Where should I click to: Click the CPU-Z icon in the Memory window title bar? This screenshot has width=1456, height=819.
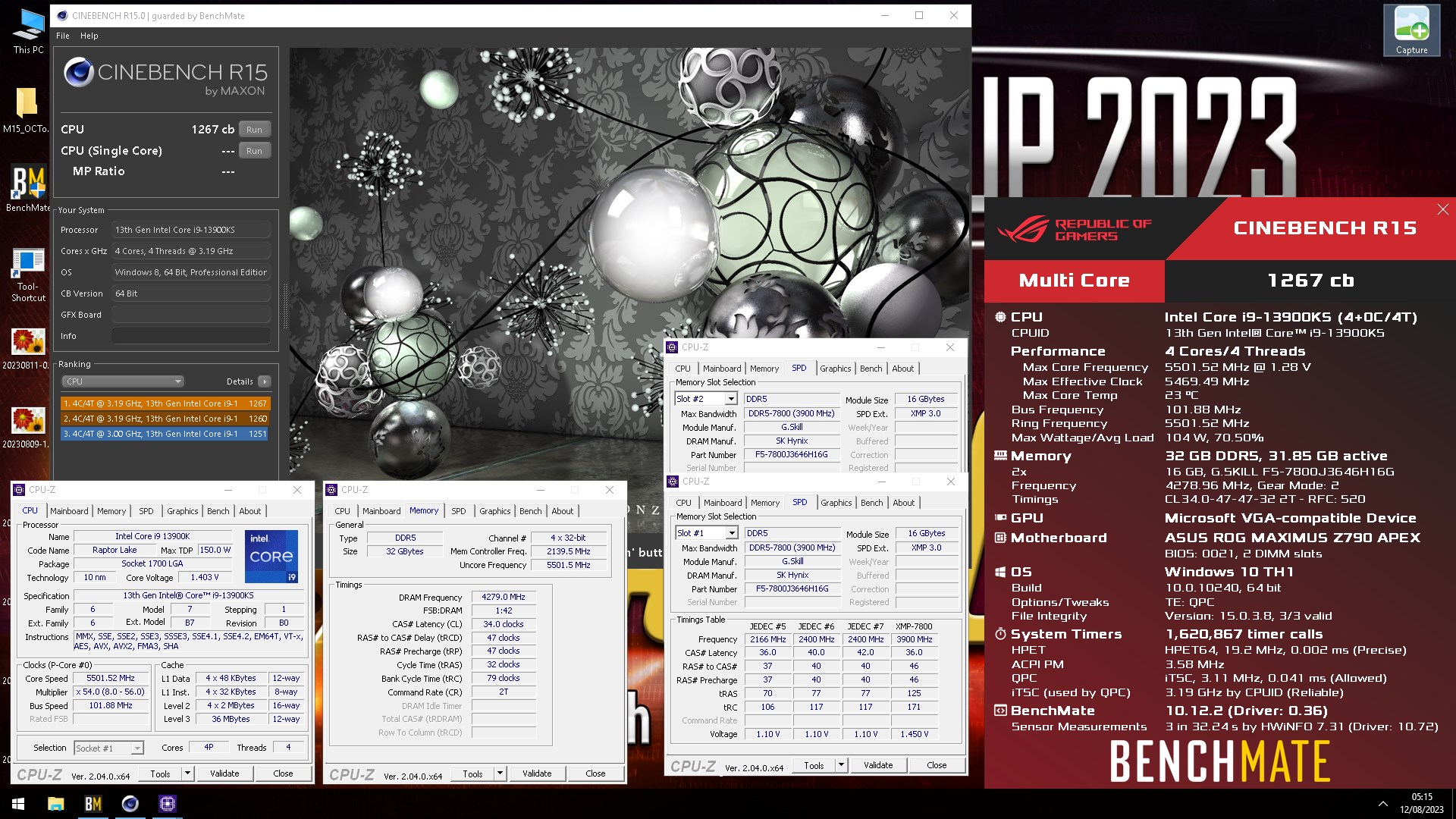332,490
